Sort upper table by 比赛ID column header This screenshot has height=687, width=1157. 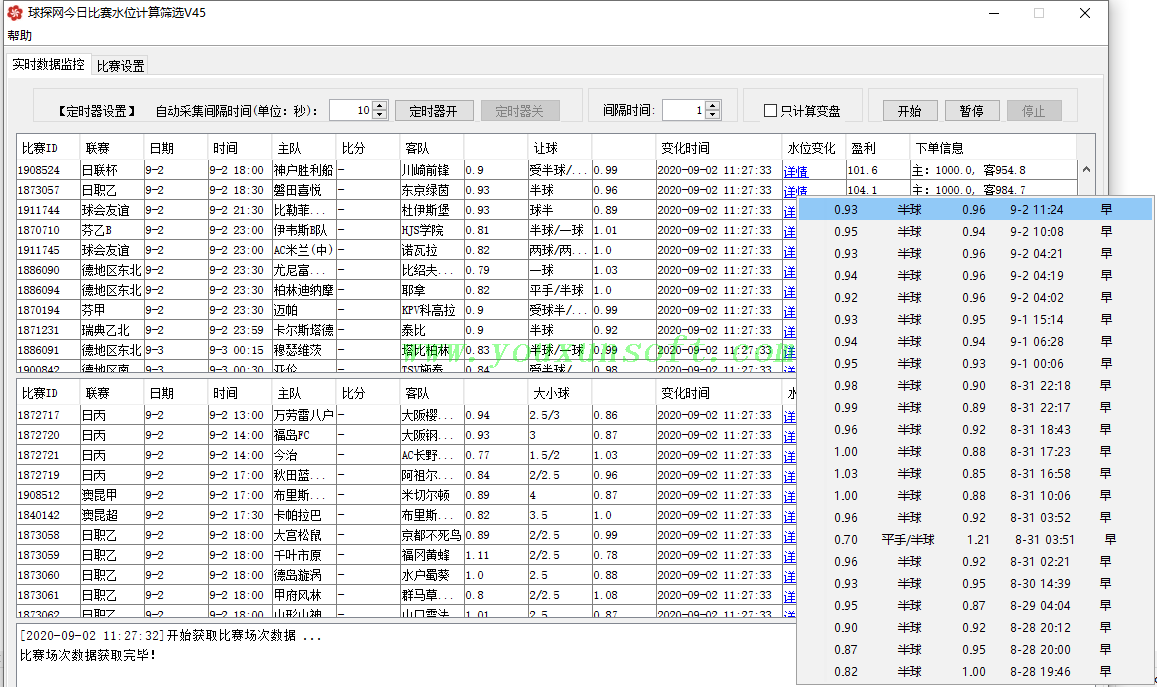click(48, 148)
